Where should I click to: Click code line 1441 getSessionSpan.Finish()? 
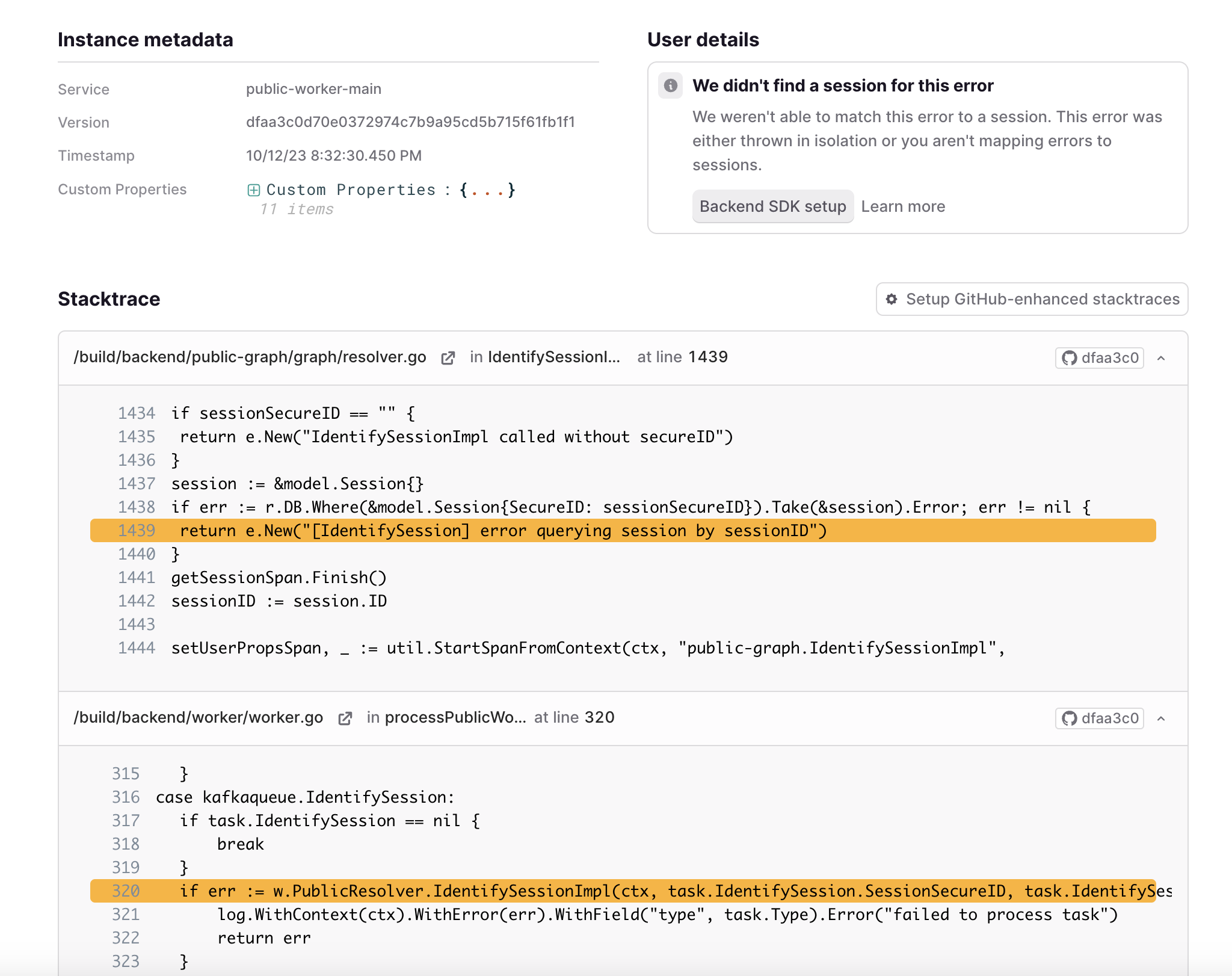click(x=279, y=578)
